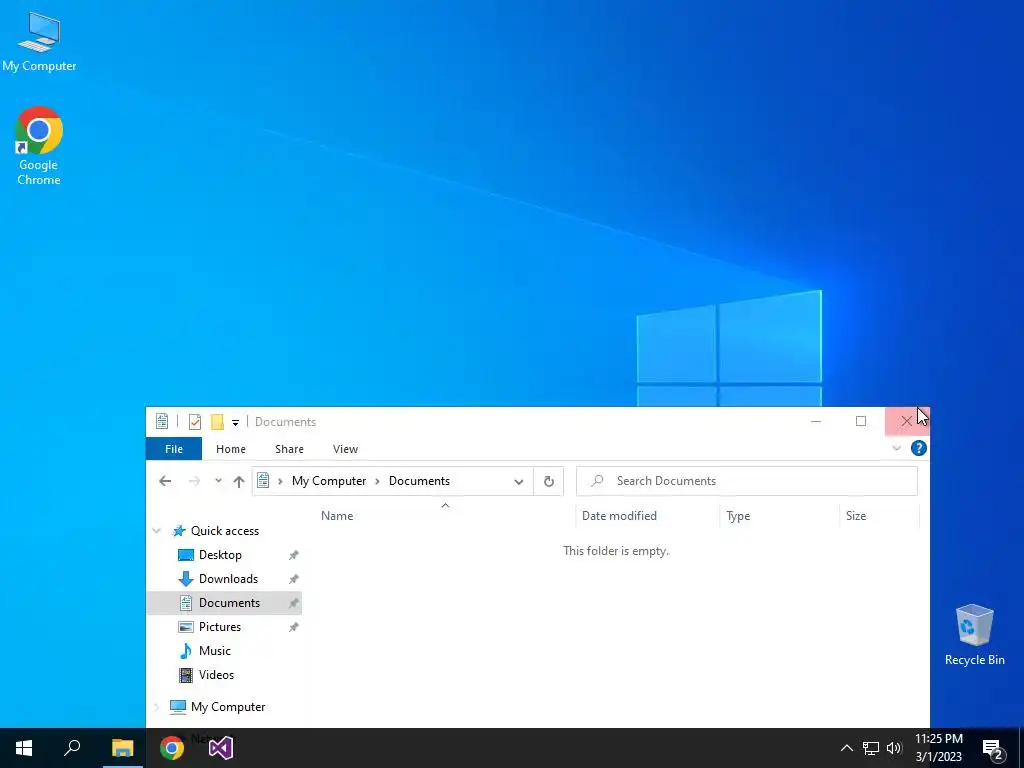Image resolution: width=1024 pixels, height=768 pixels.
Task: Open taskbar Search magnifier
Action: [x=72, y=748]
